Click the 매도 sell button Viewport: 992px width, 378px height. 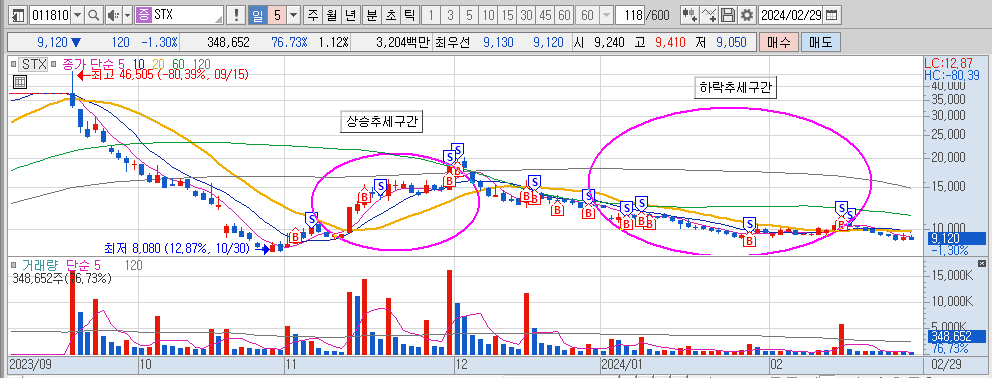(x=821, y=43)
